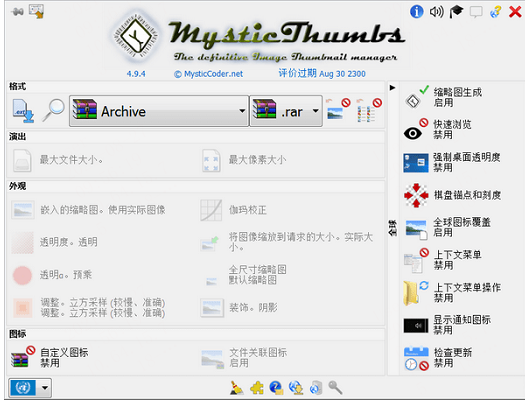Toggle the speaker sound icon
Viewport: 525px width, 400px height.
point(436,12)
